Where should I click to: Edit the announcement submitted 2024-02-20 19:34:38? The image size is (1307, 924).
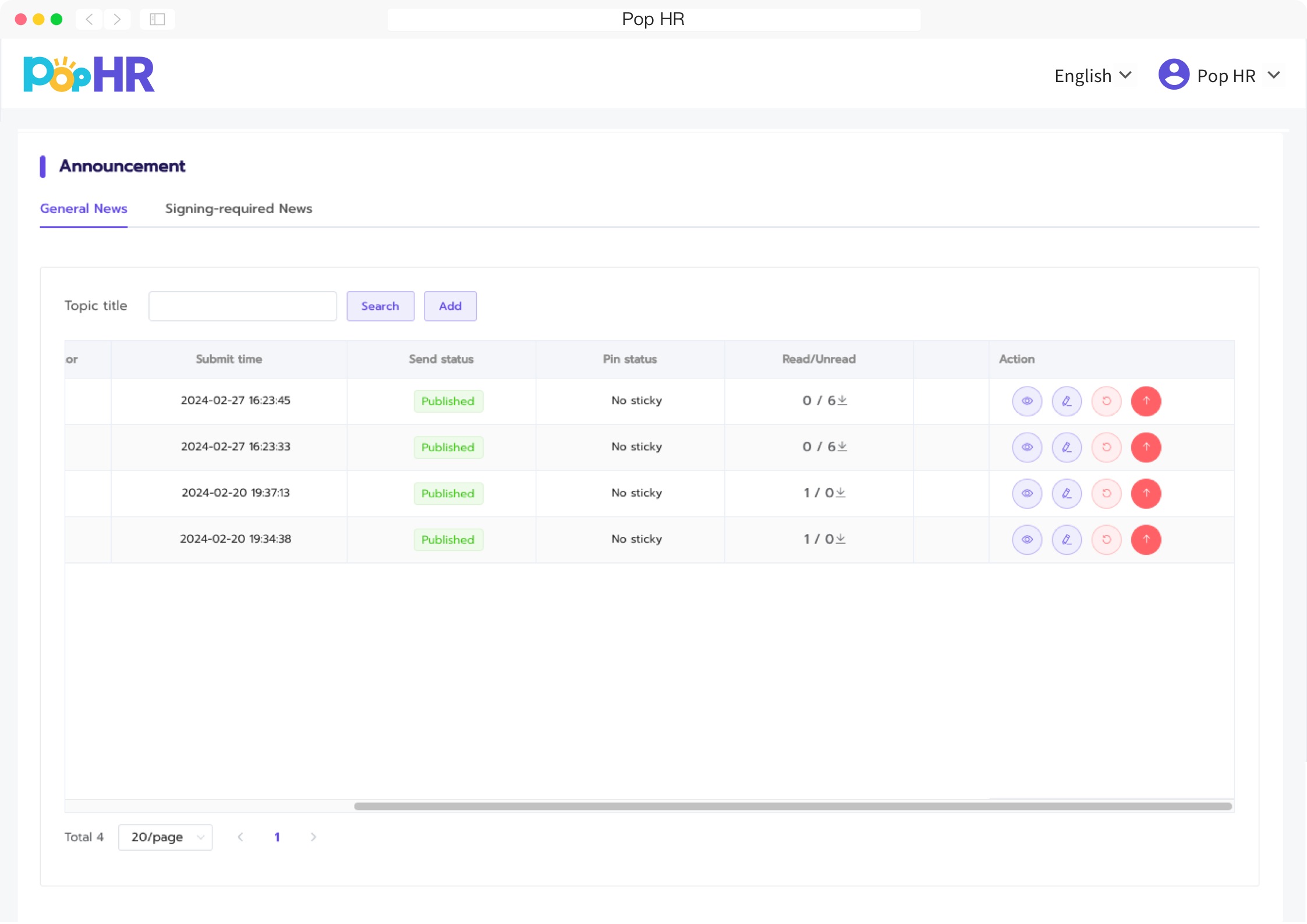click(1067, 540)
